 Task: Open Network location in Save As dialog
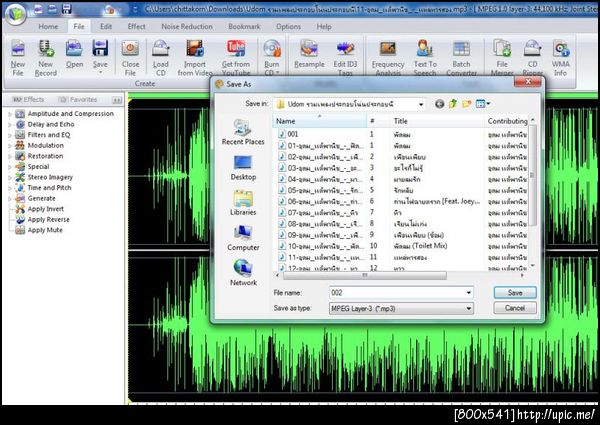[243, 271]
